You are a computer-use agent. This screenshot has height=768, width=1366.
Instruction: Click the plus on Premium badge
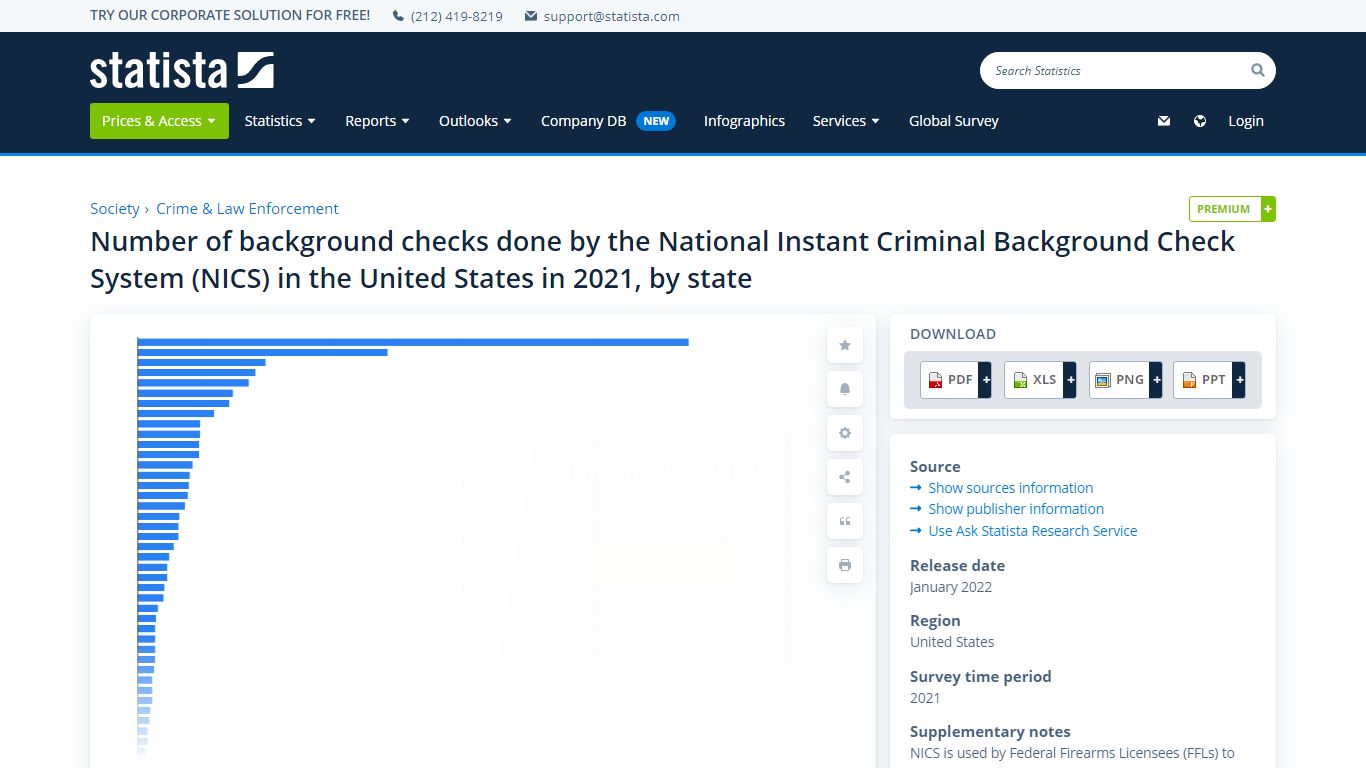click(1268, 209)
